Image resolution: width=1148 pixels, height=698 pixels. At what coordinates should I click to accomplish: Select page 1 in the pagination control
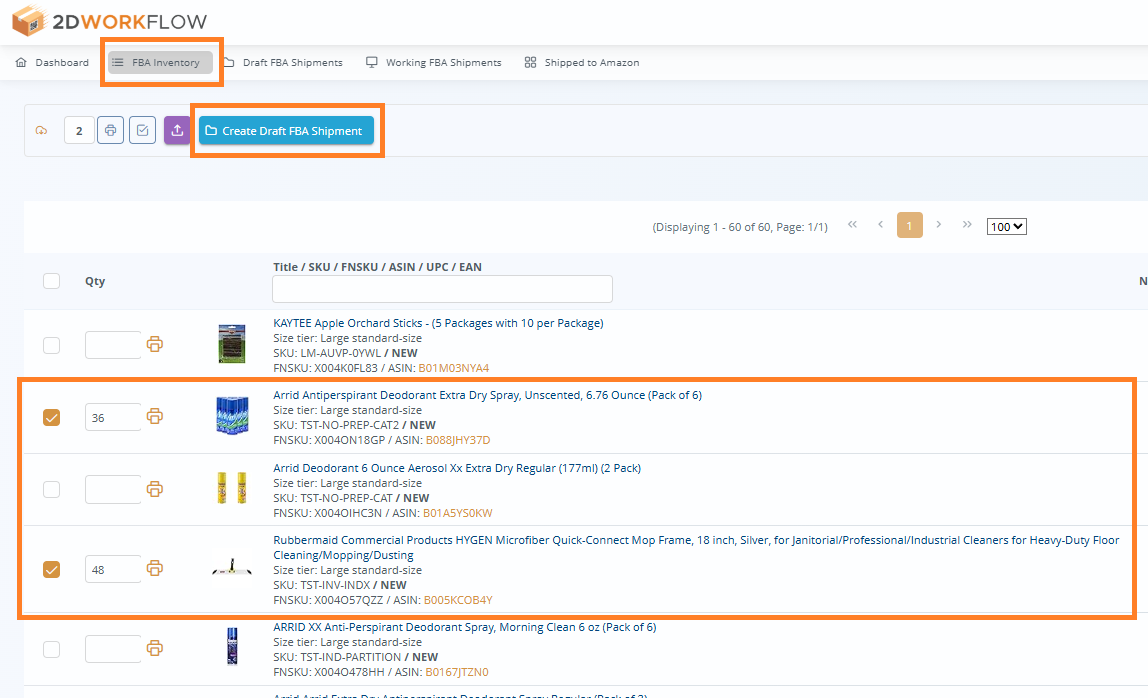(909, 225)
